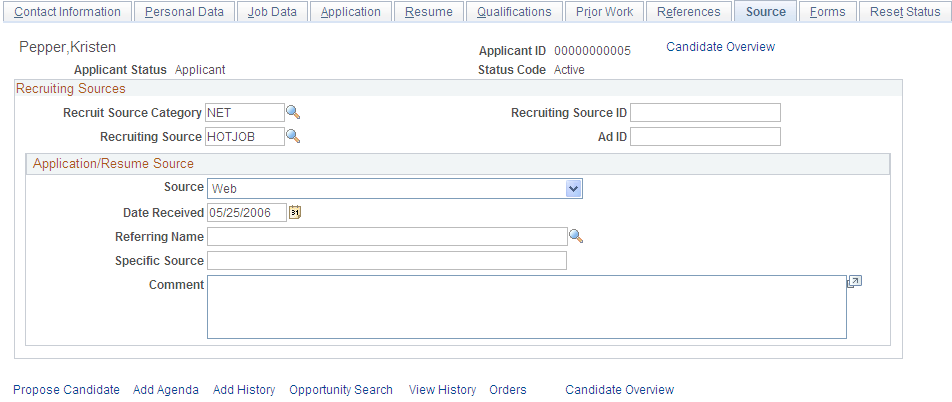
Task: Click the Specific Source text field
Action: click(387, 261)
